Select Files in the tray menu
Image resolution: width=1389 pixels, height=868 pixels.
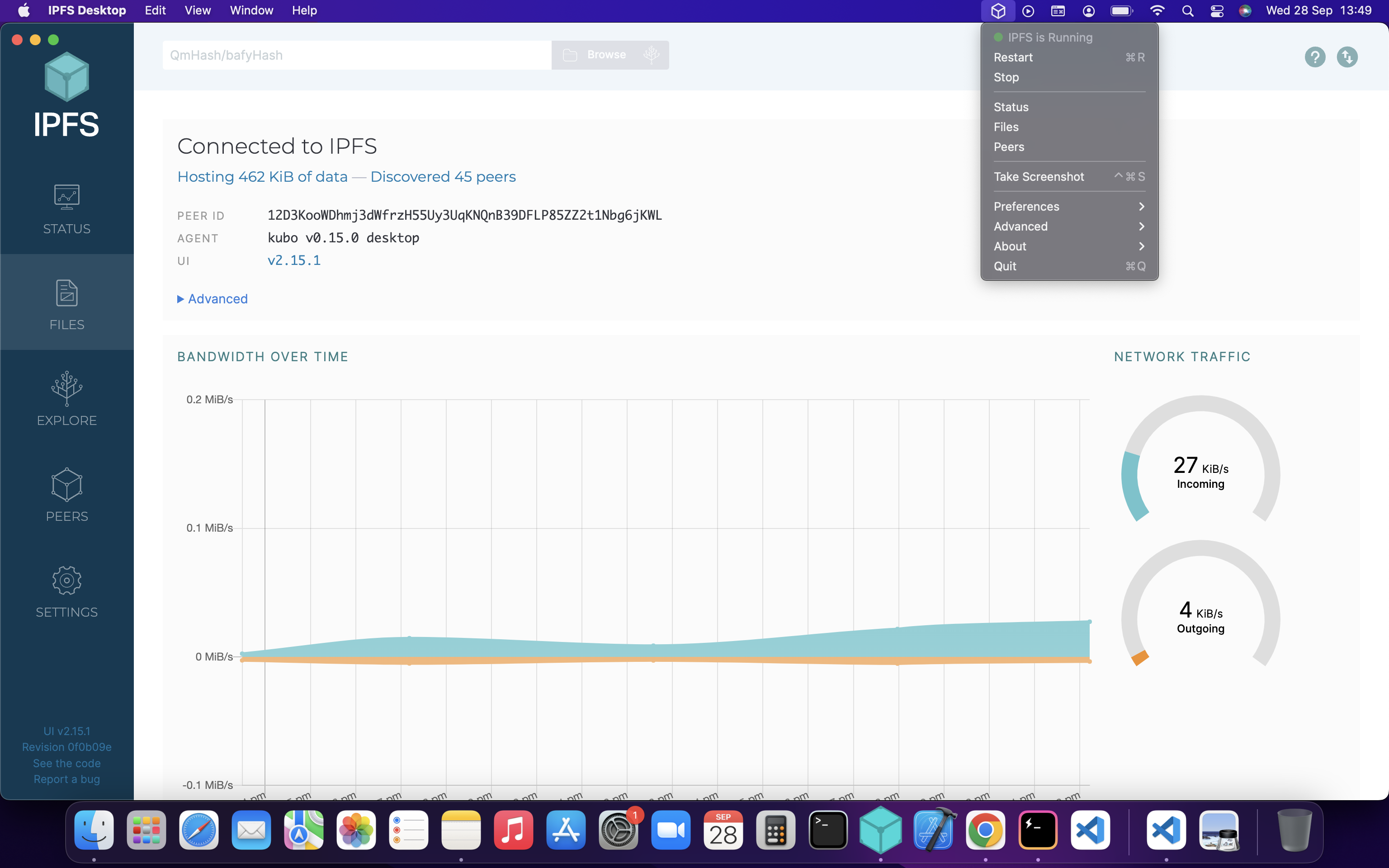pos(1069,127)
